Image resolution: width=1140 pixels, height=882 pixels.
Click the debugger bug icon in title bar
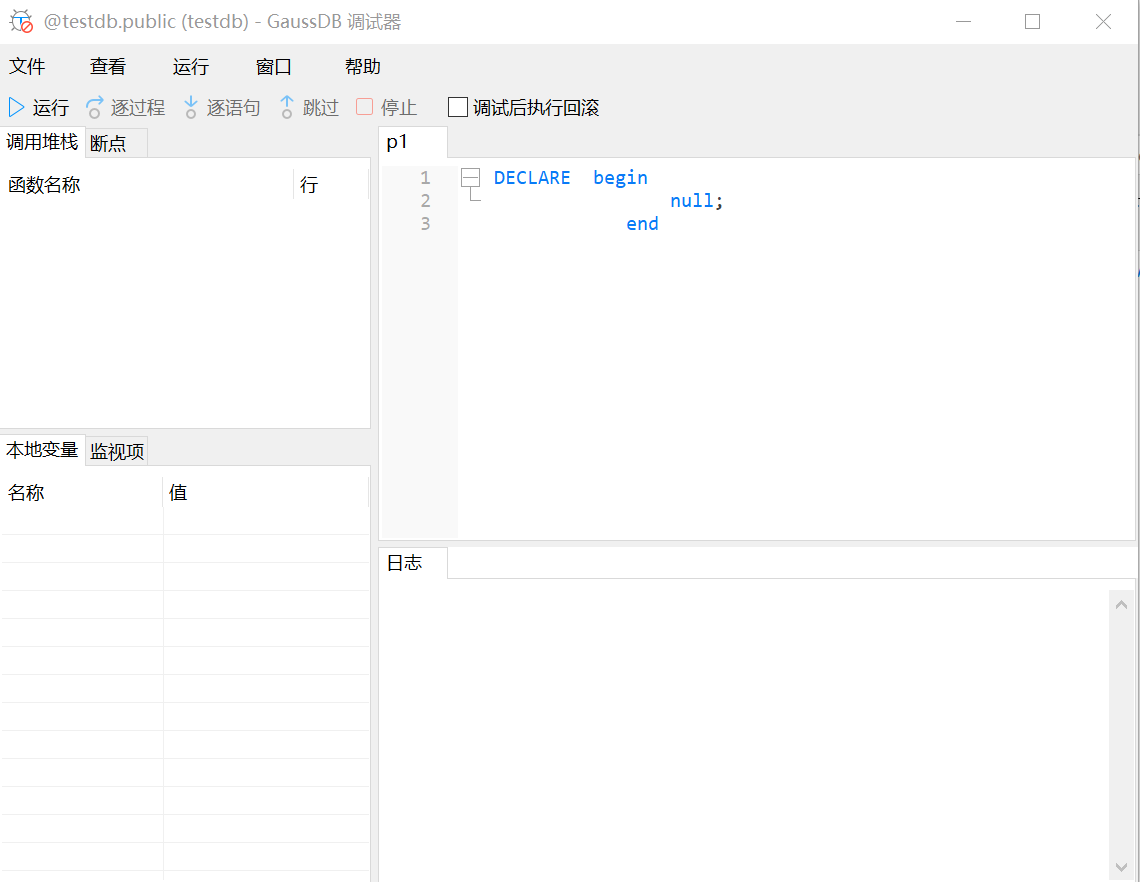click(21, 21)
